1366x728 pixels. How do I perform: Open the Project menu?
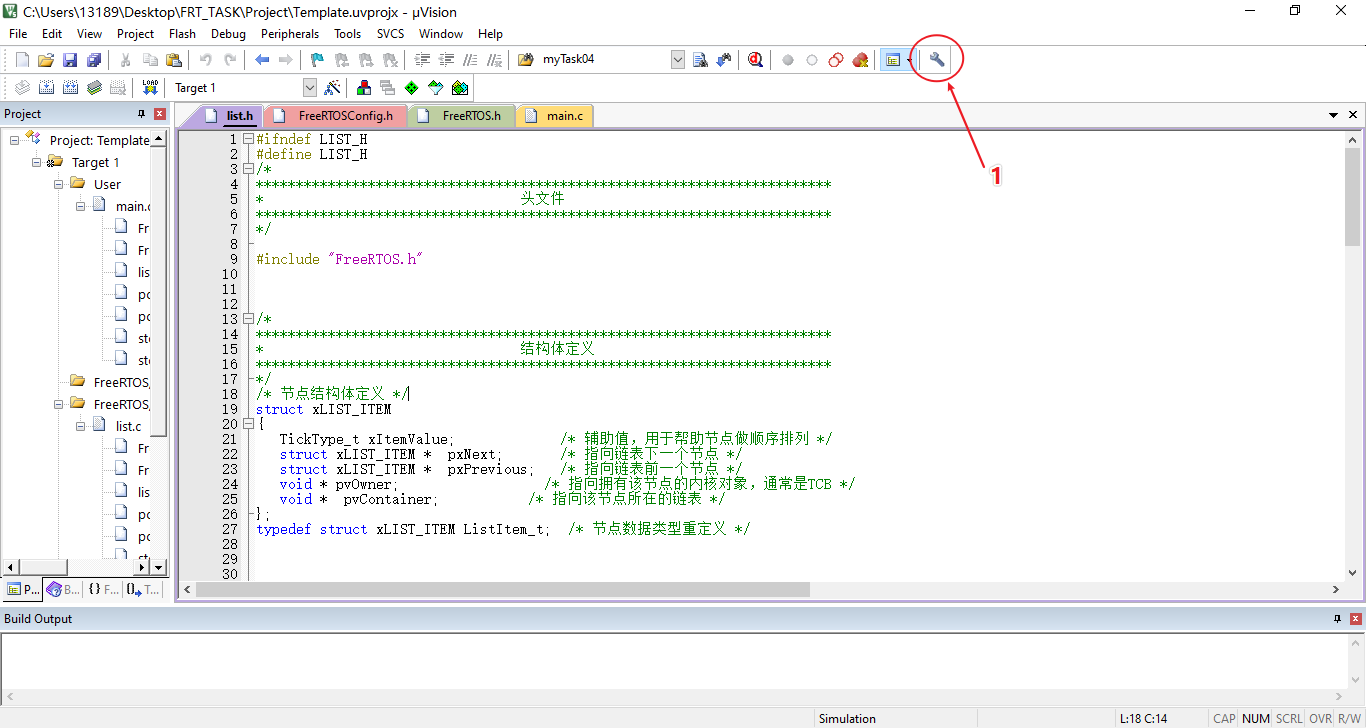pos(136,33)
